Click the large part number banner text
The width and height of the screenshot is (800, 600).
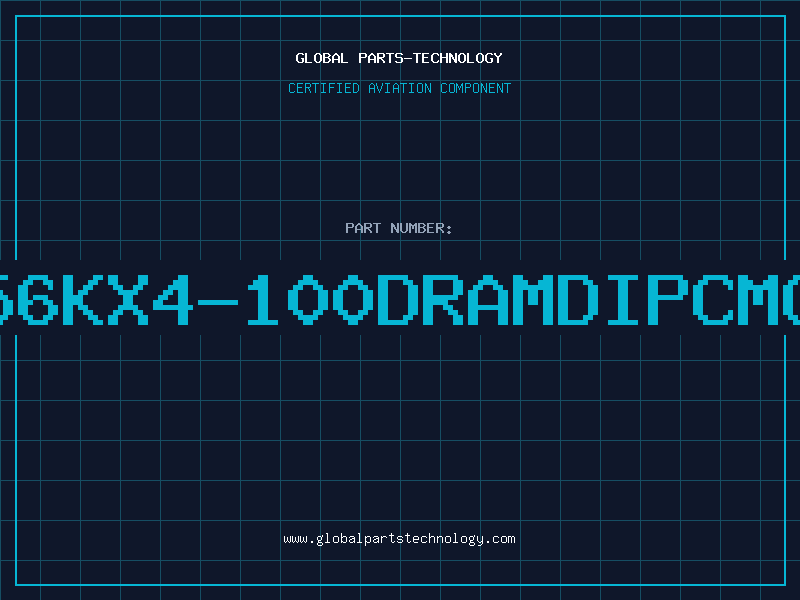[x=400, y=300]
